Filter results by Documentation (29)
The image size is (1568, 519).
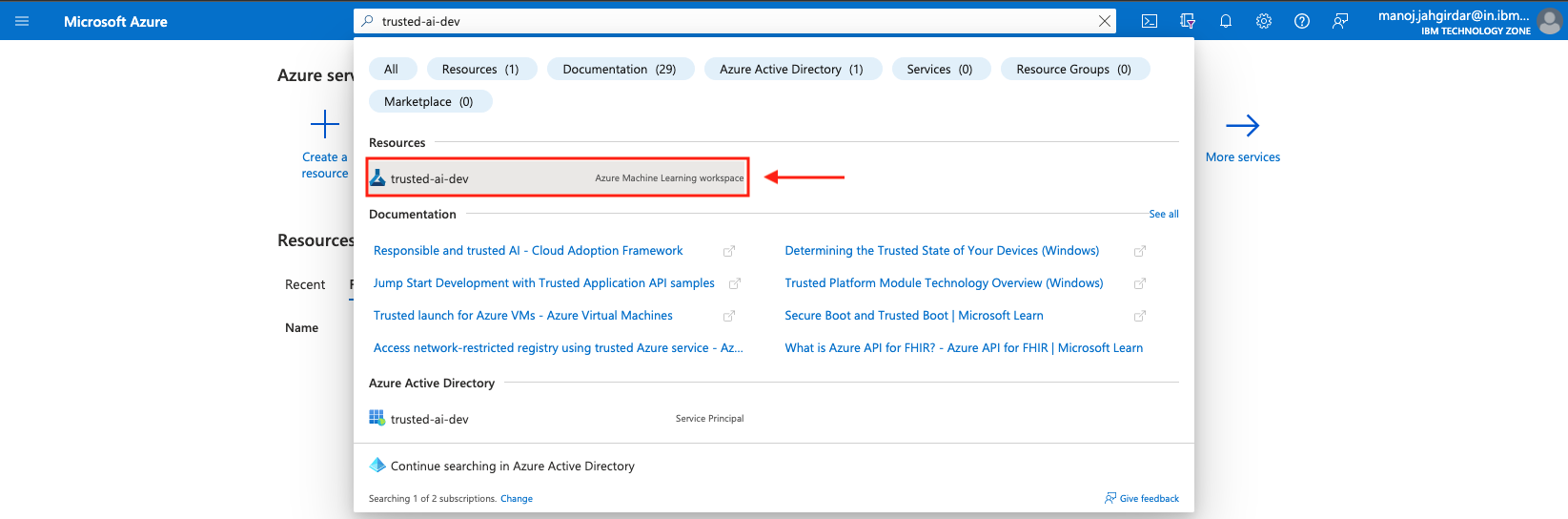tap(620, 69)
